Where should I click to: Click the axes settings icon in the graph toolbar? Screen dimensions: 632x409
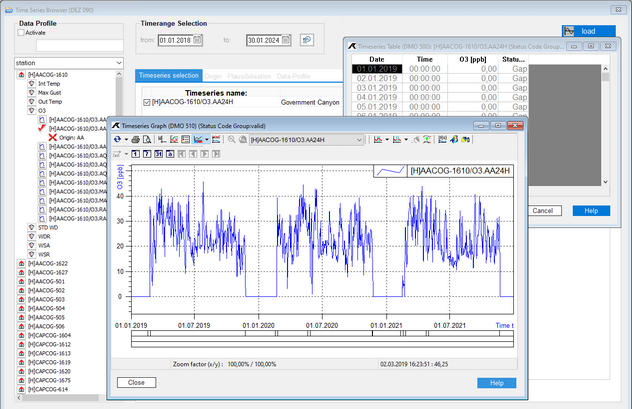click(162, 139)
